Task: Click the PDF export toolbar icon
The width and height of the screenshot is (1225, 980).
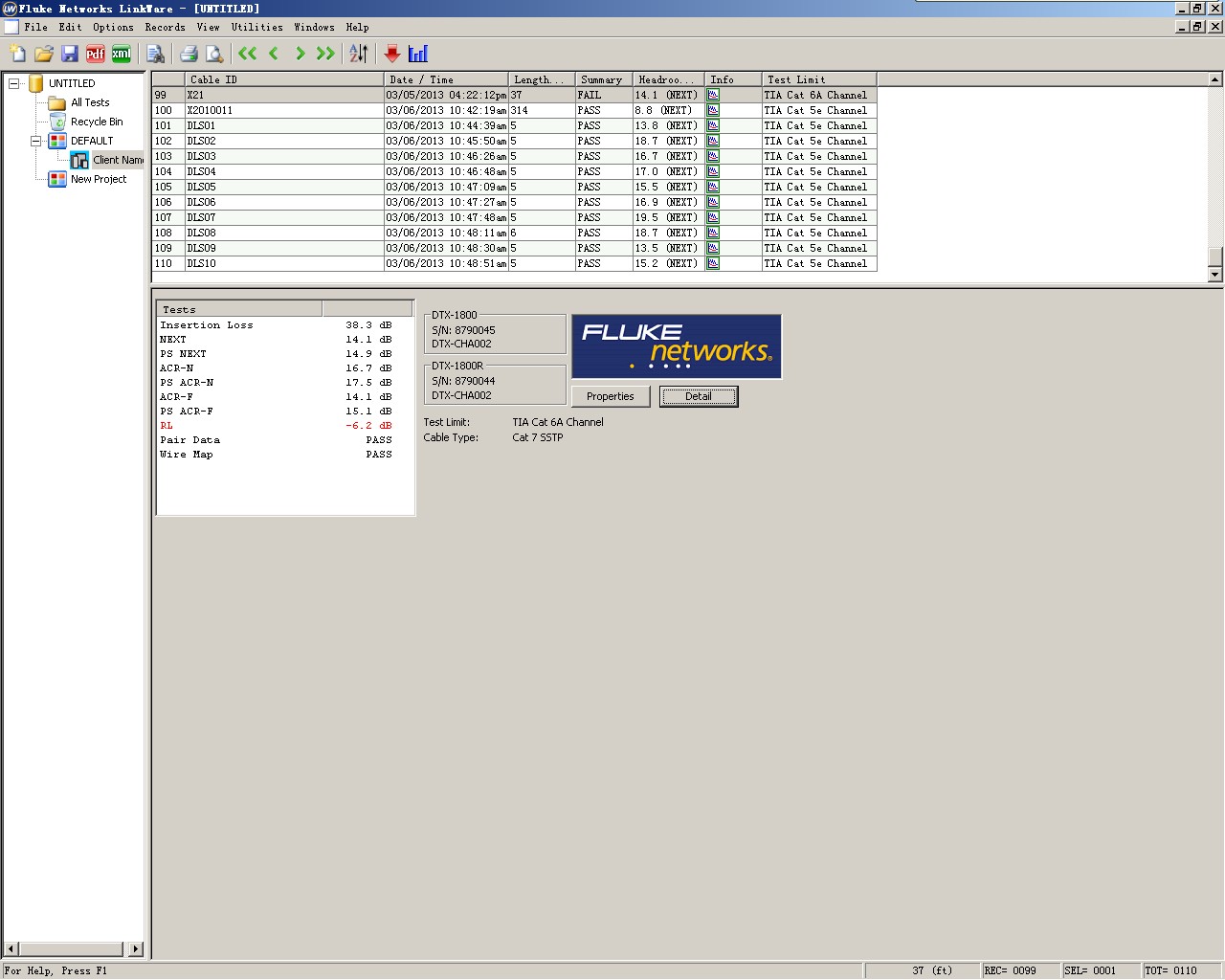Action: click(x=95, y=54)
